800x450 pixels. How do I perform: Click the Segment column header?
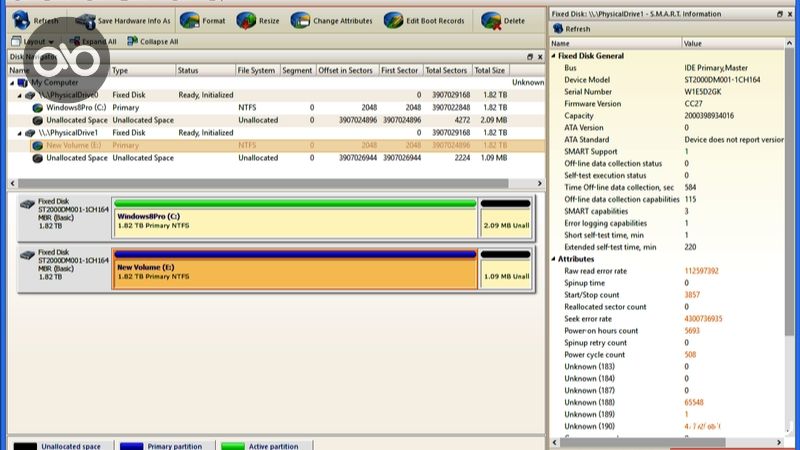298,70
